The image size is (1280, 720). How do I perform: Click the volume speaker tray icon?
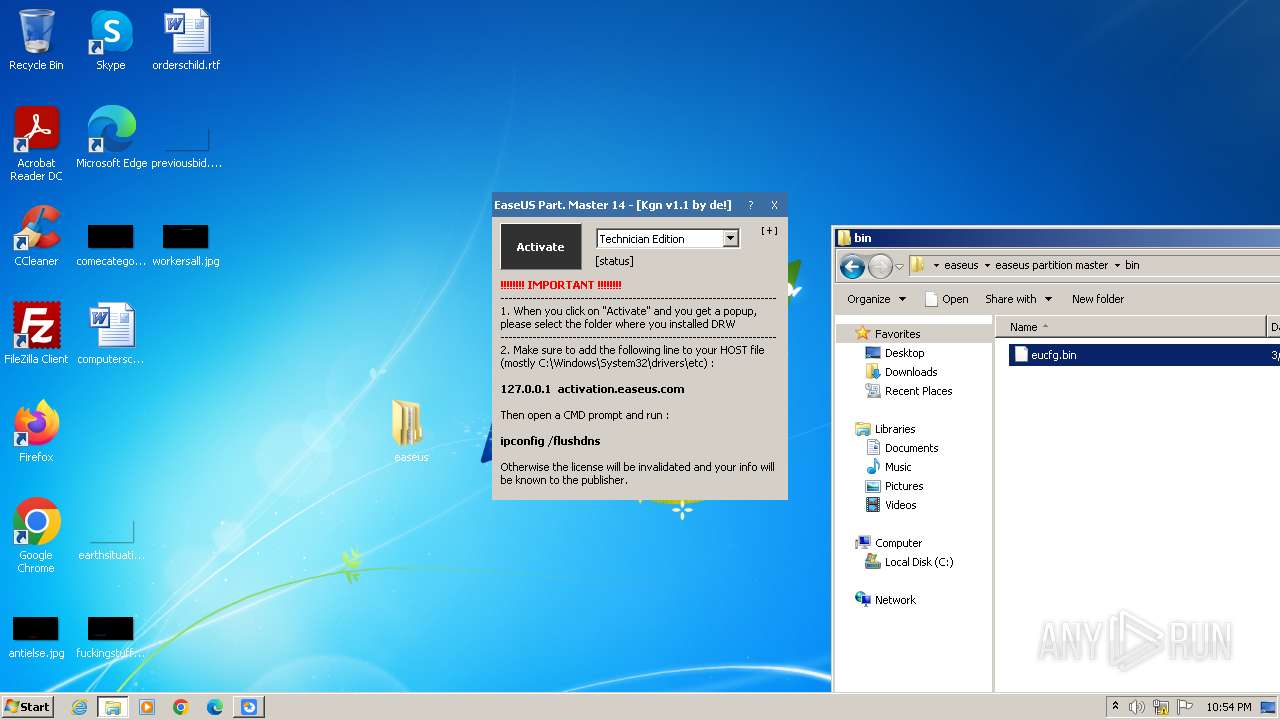[1137, 707]
